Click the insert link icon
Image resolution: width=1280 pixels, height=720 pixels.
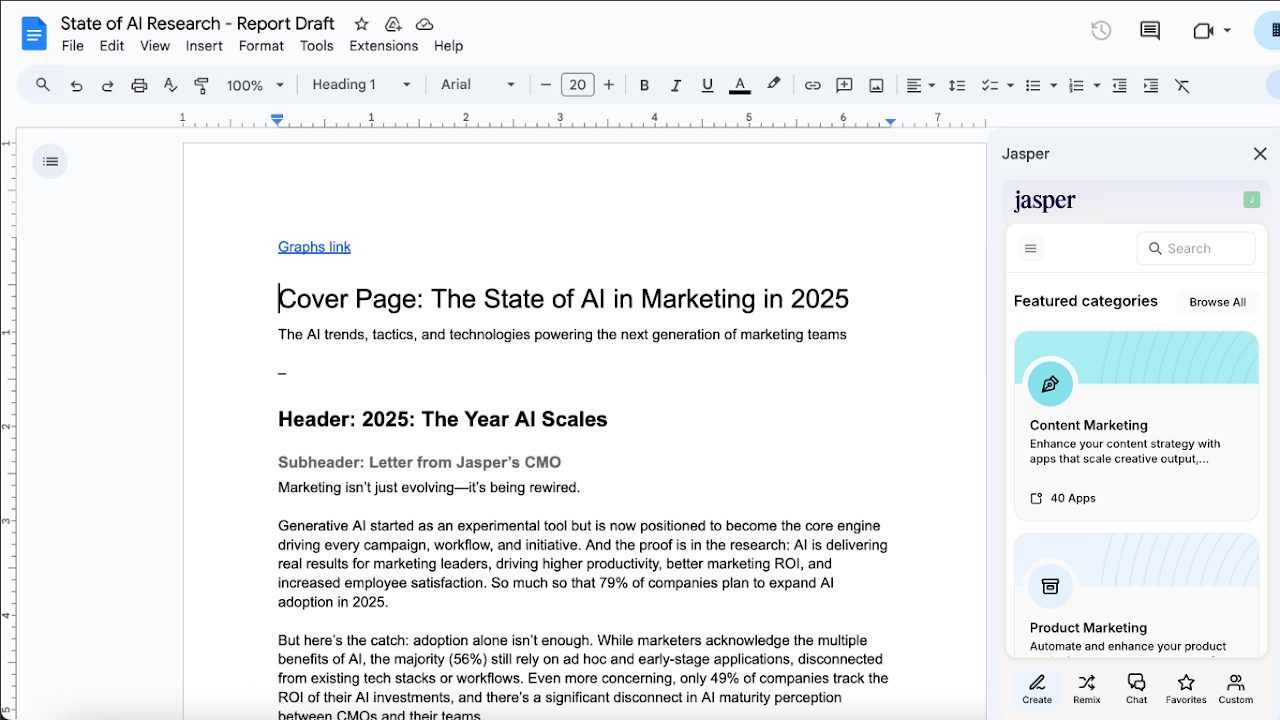click(812, 85)
